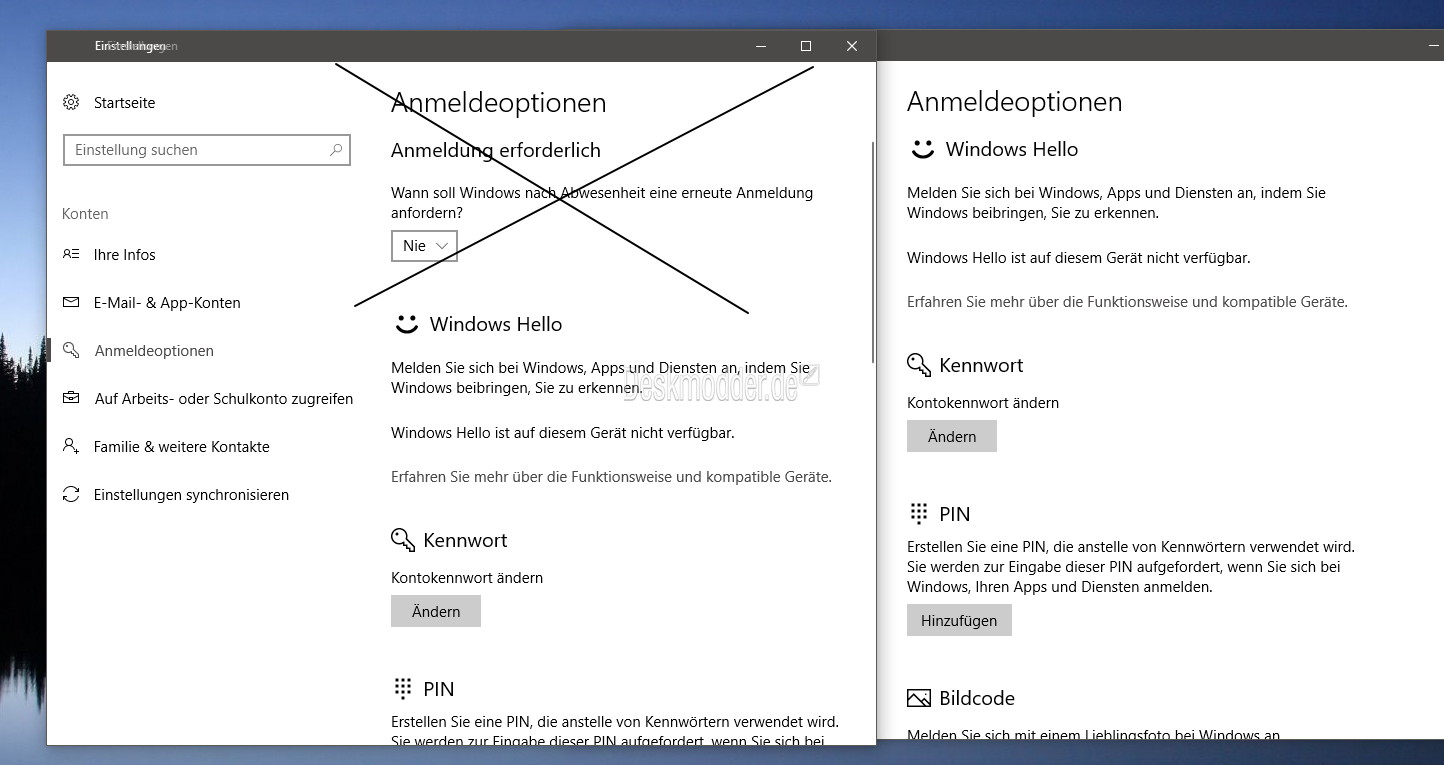Minimize the front Einstellungen window
Image resolution: width=1444 pixels, height=765 pixels.
tap(760, 46)
